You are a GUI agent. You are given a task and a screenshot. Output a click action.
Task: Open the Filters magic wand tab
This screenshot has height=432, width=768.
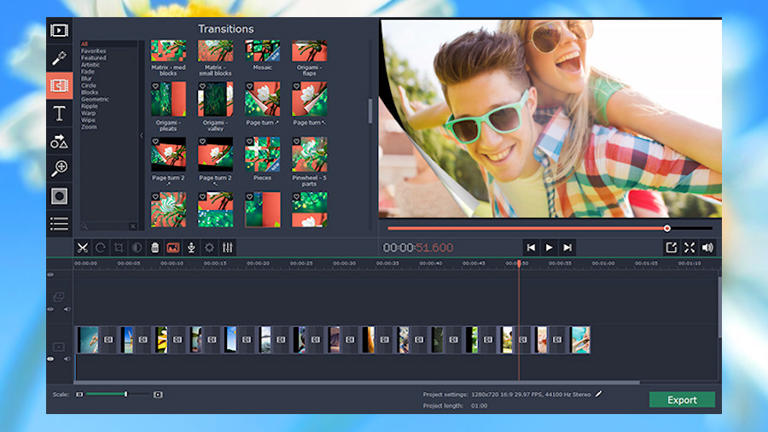click(59, 58)
